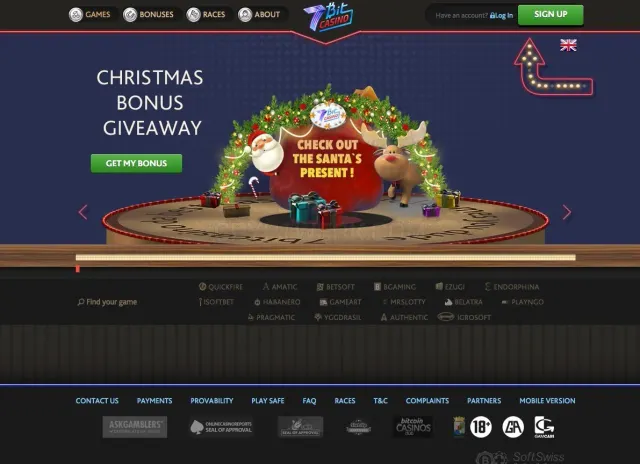The image size is (640, 464).
Task: Filter games by Igrosoft provider
Action: 464,317
